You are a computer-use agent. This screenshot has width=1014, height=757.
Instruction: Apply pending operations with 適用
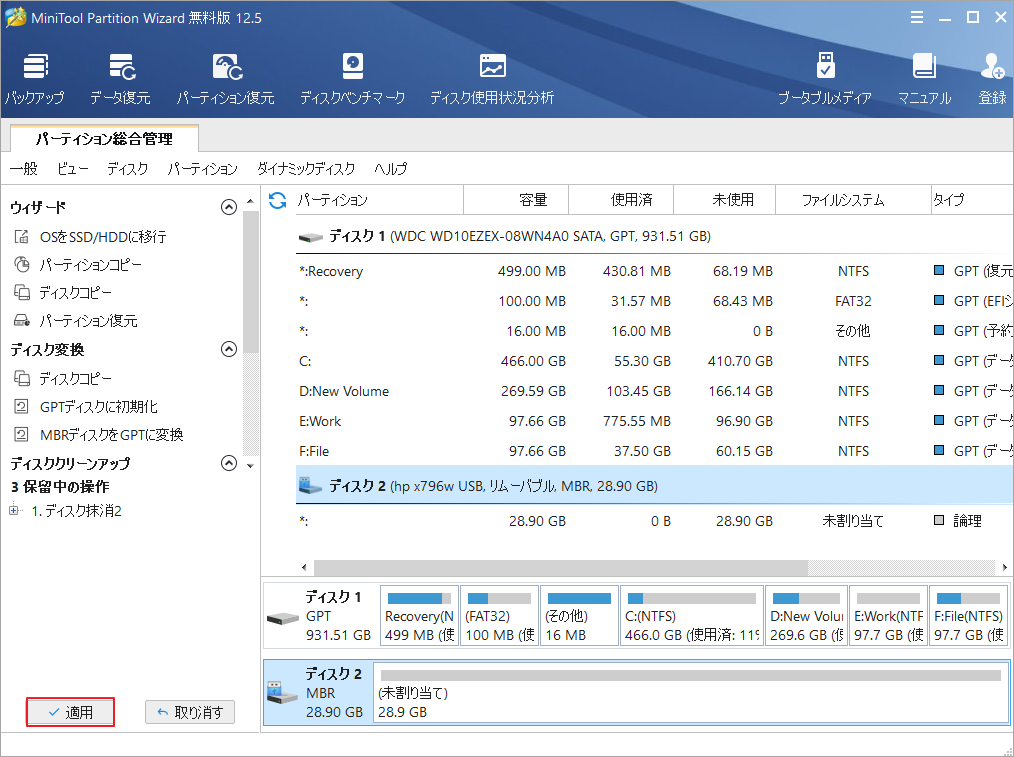pyautogui.click(x=69, y=712)
